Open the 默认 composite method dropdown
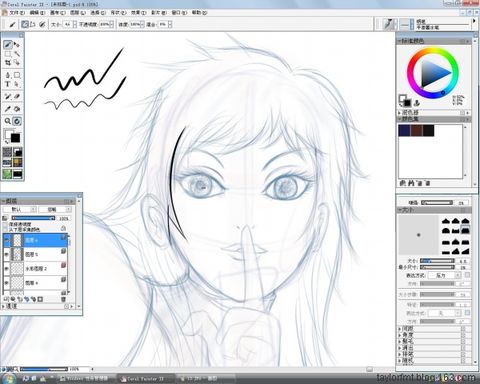 [x=20, y=209]
